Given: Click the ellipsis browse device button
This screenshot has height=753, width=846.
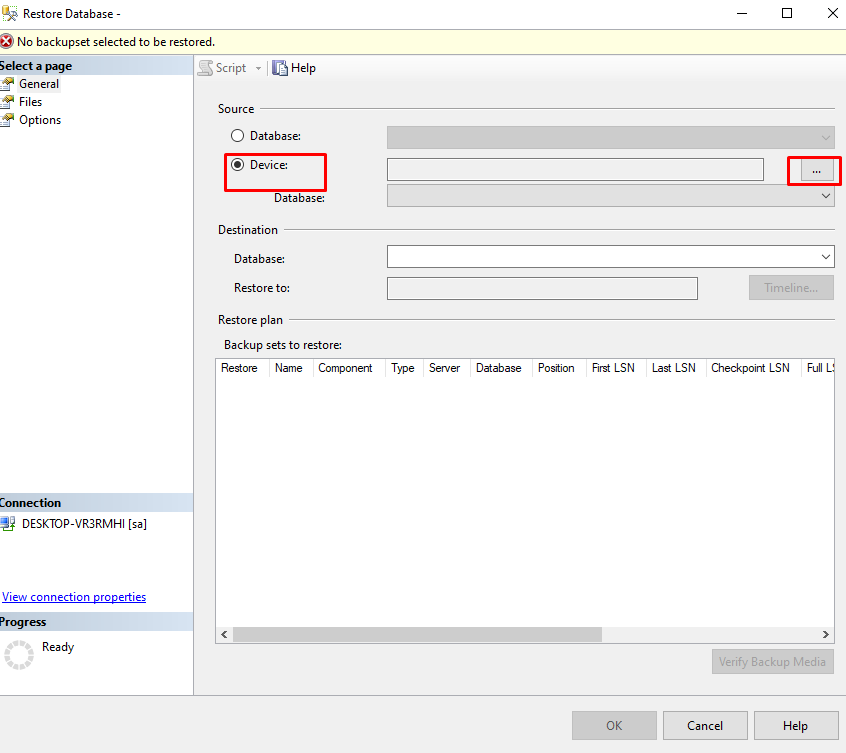Looking at the screenshot, I should coord(816,172).
